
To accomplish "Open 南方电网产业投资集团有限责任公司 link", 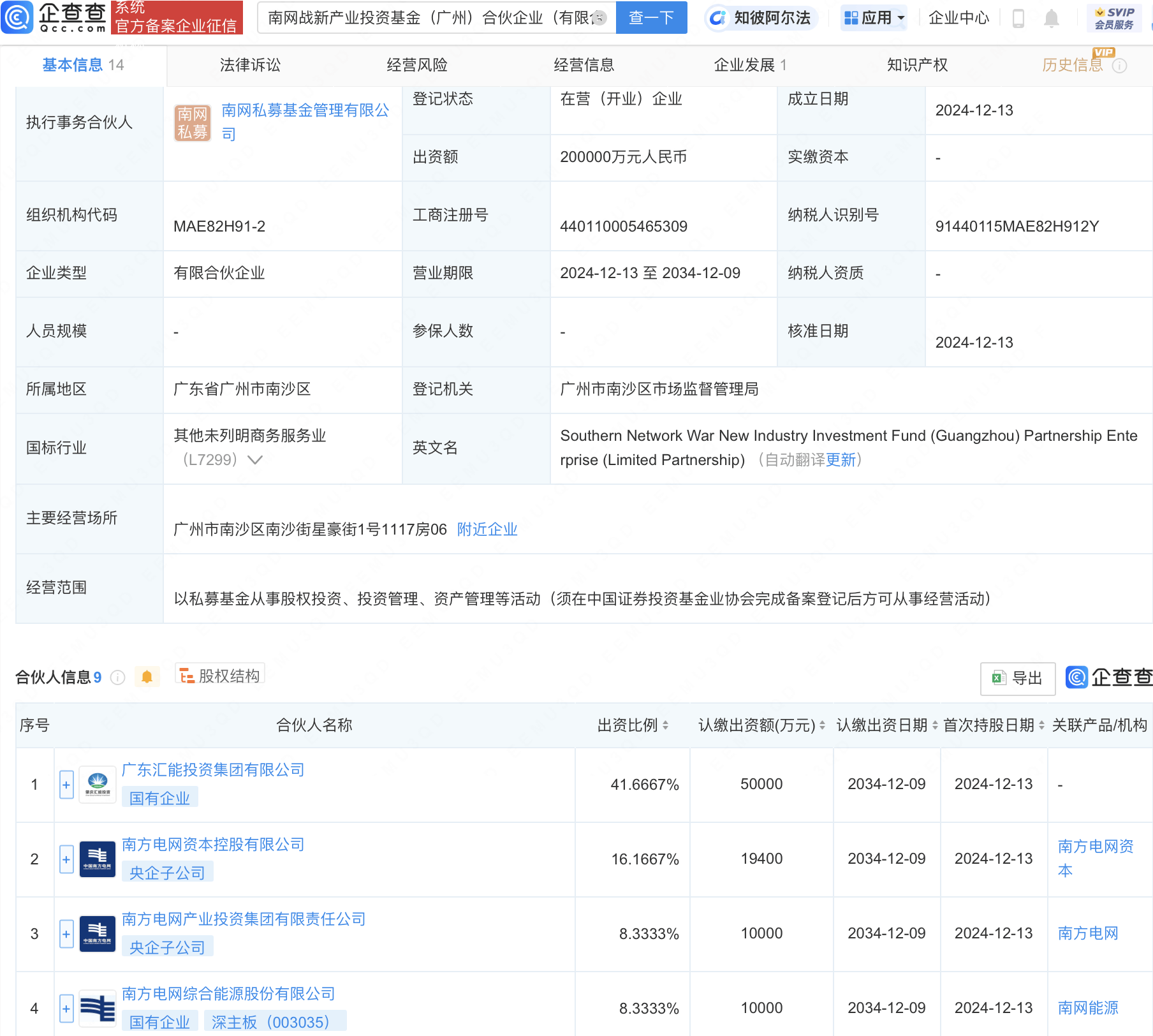I will pyautogui.click(x=244, y=919).
